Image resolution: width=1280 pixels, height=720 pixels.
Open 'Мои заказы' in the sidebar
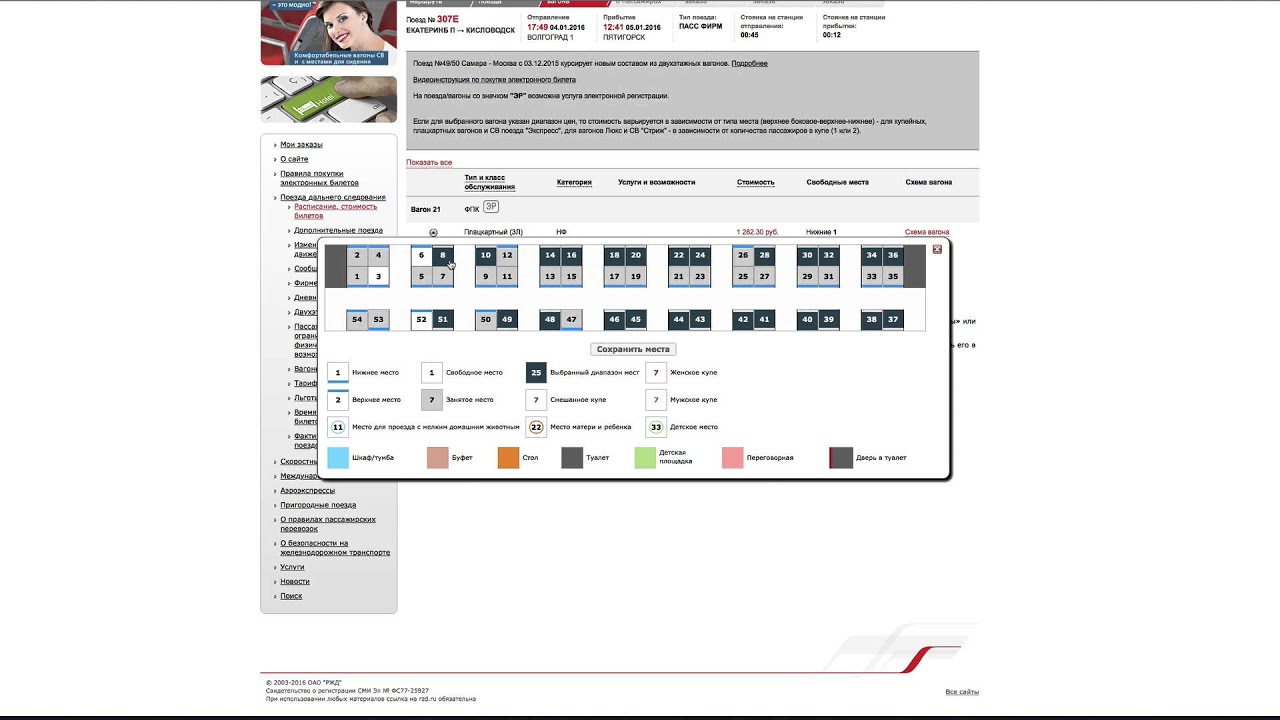[301, 144]
